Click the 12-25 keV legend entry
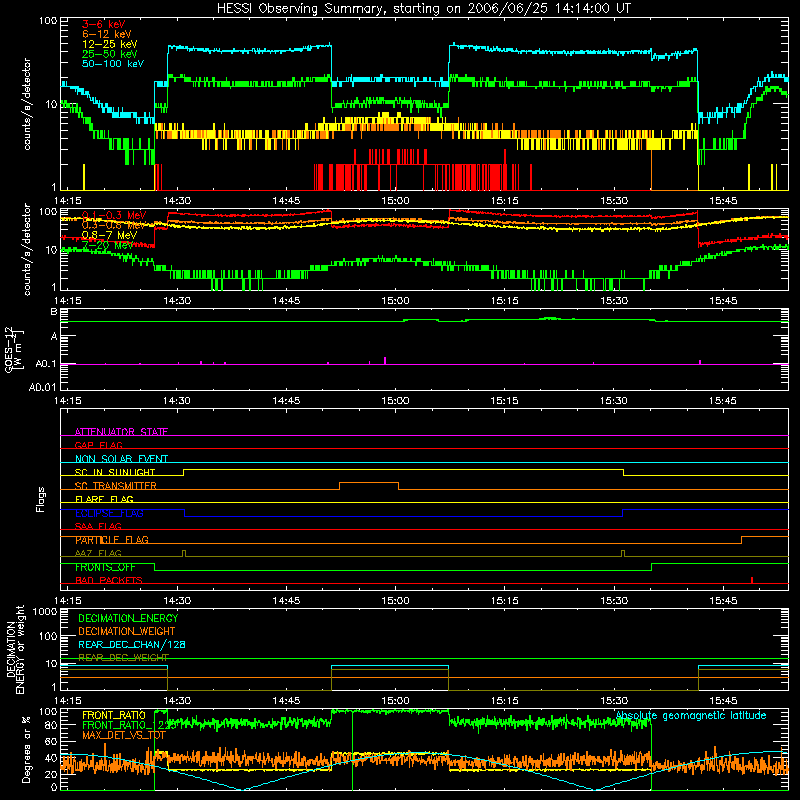The height and width of the screenshot is (800, 800). tap(110, 44)
